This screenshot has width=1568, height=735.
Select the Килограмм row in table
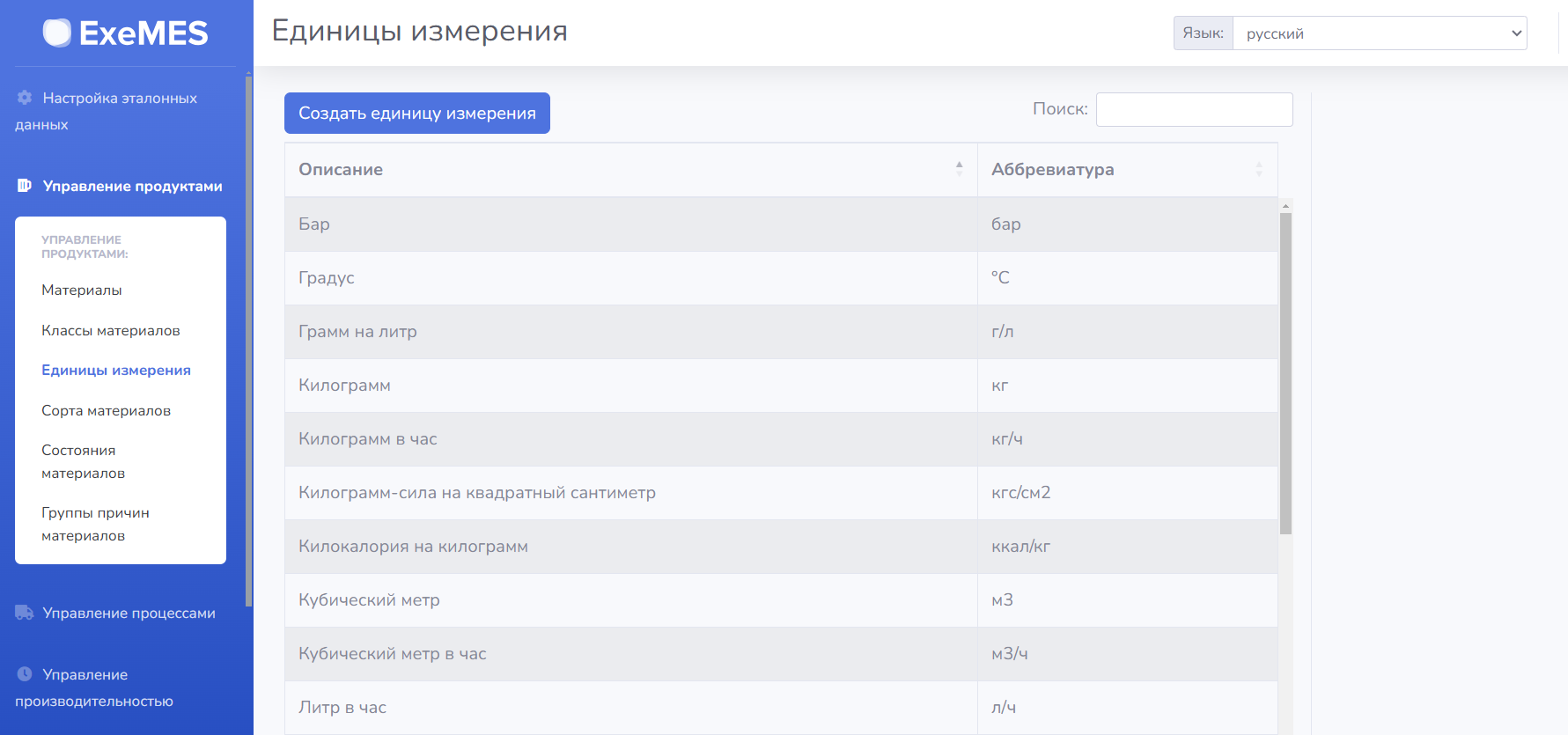[x=630, y=386]
